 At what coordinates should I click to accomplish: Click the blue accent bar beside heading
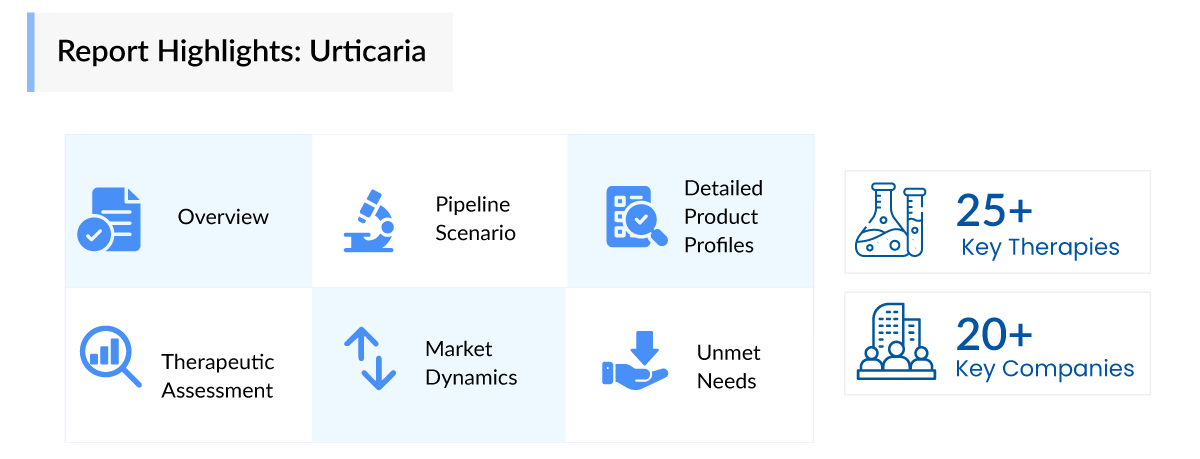pyautogui.click(x=31, y=52)
